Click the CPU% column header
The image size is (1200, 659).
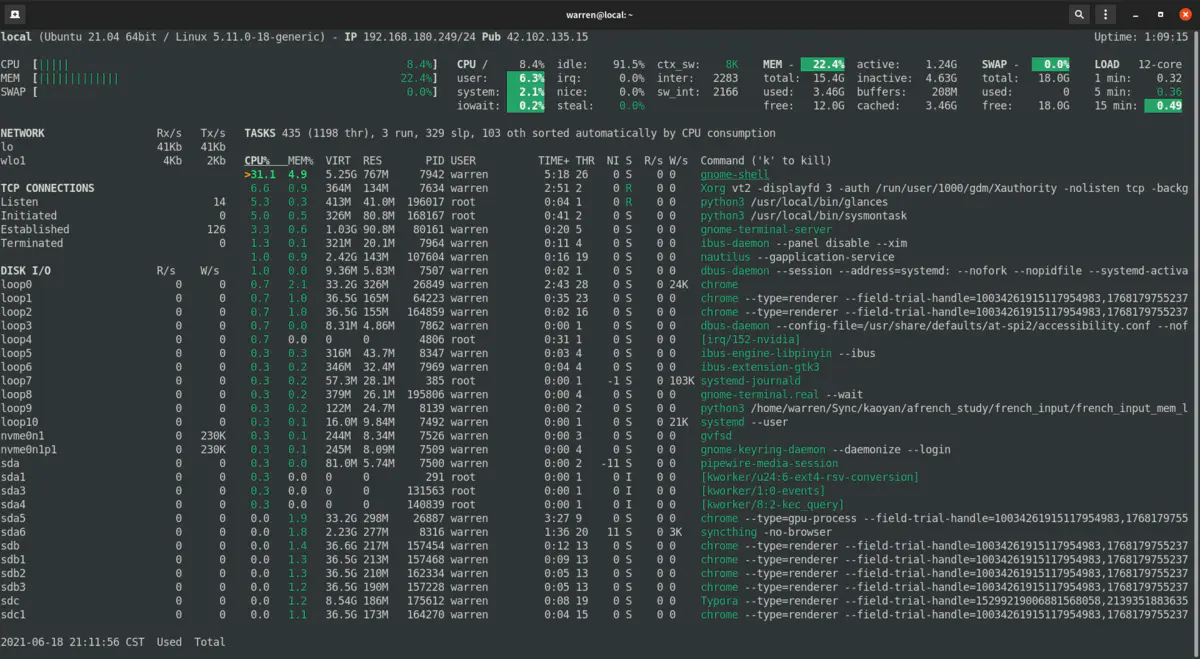(x=258, y=160)
